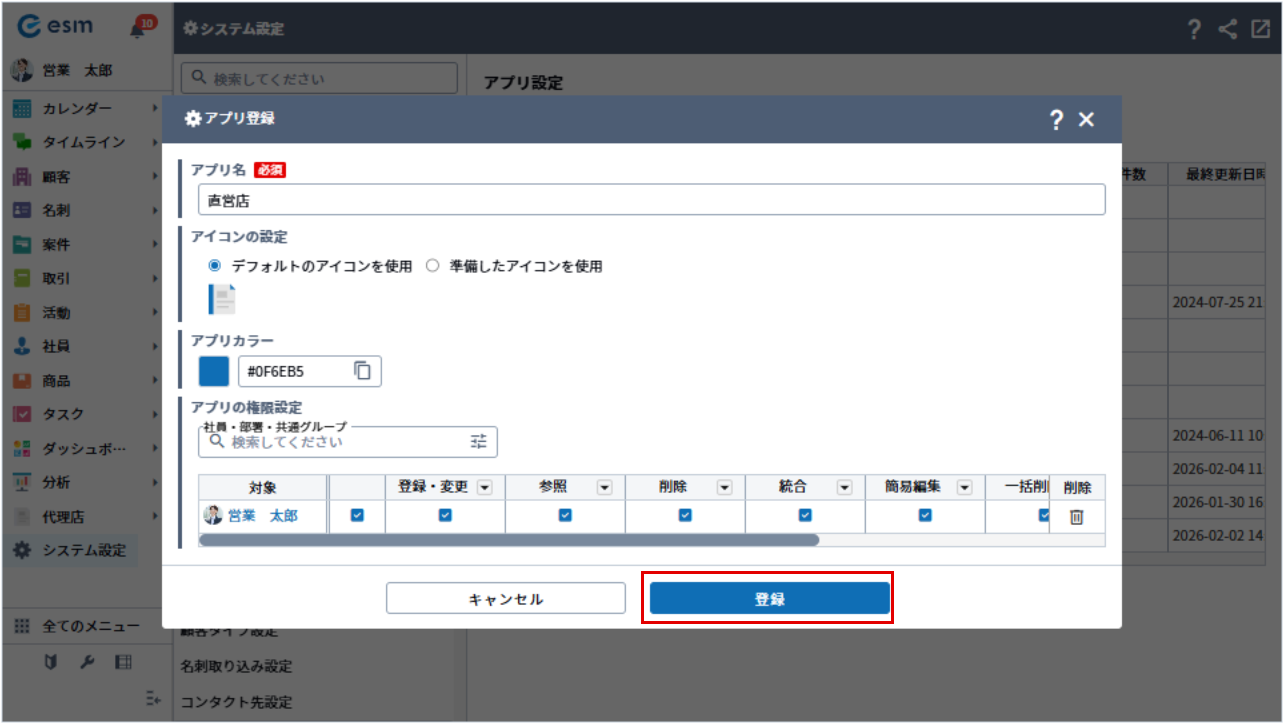Expand the 簡易編集 column dropdown
This screenshot has width=1284, height=724.
coord(964,487)
